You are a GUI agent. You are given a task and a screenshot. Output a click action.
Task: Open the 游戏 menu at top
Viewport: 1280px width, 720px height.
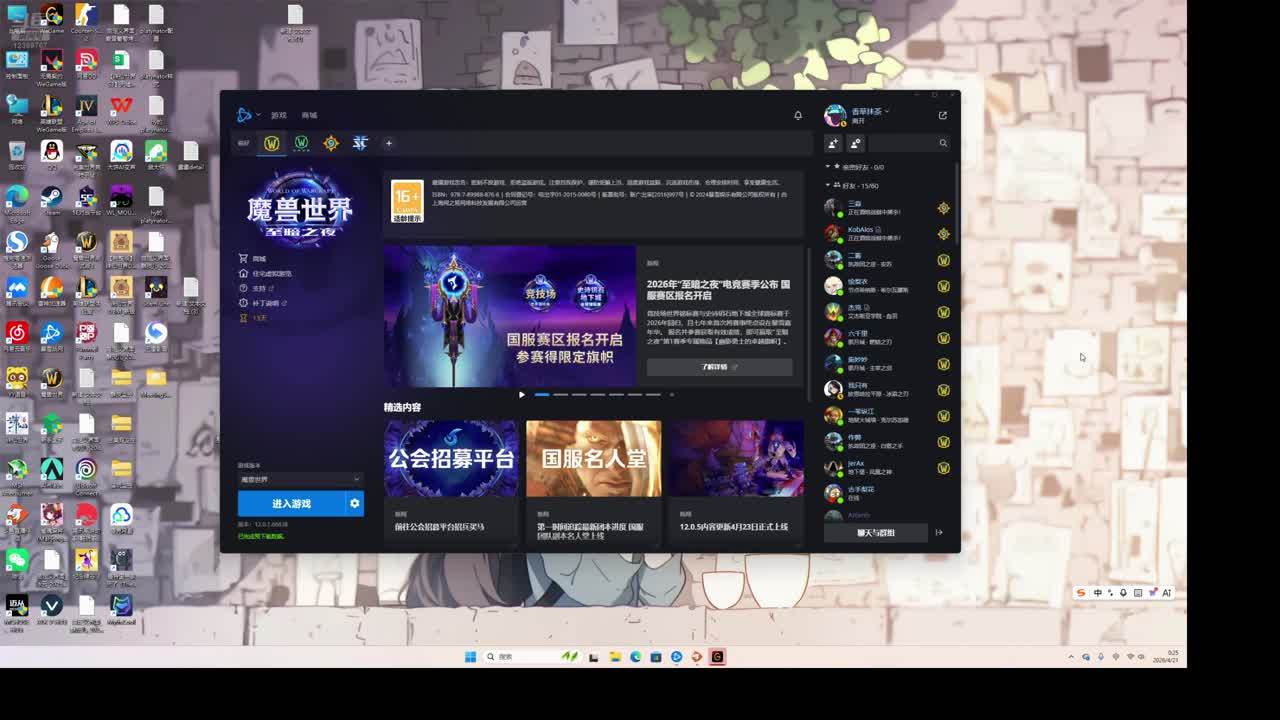[278, 116]
